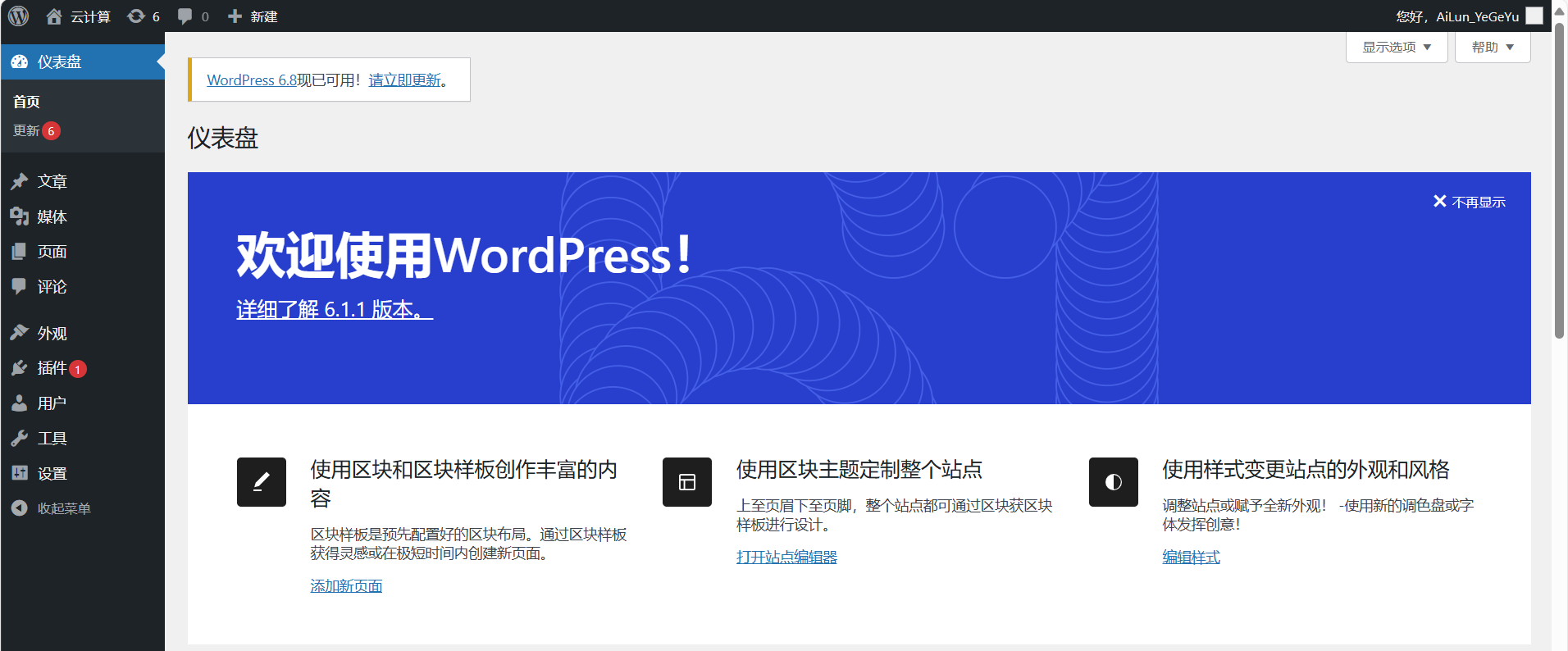
Task: Click the 新建 plus button
Action: coord(253,16)
